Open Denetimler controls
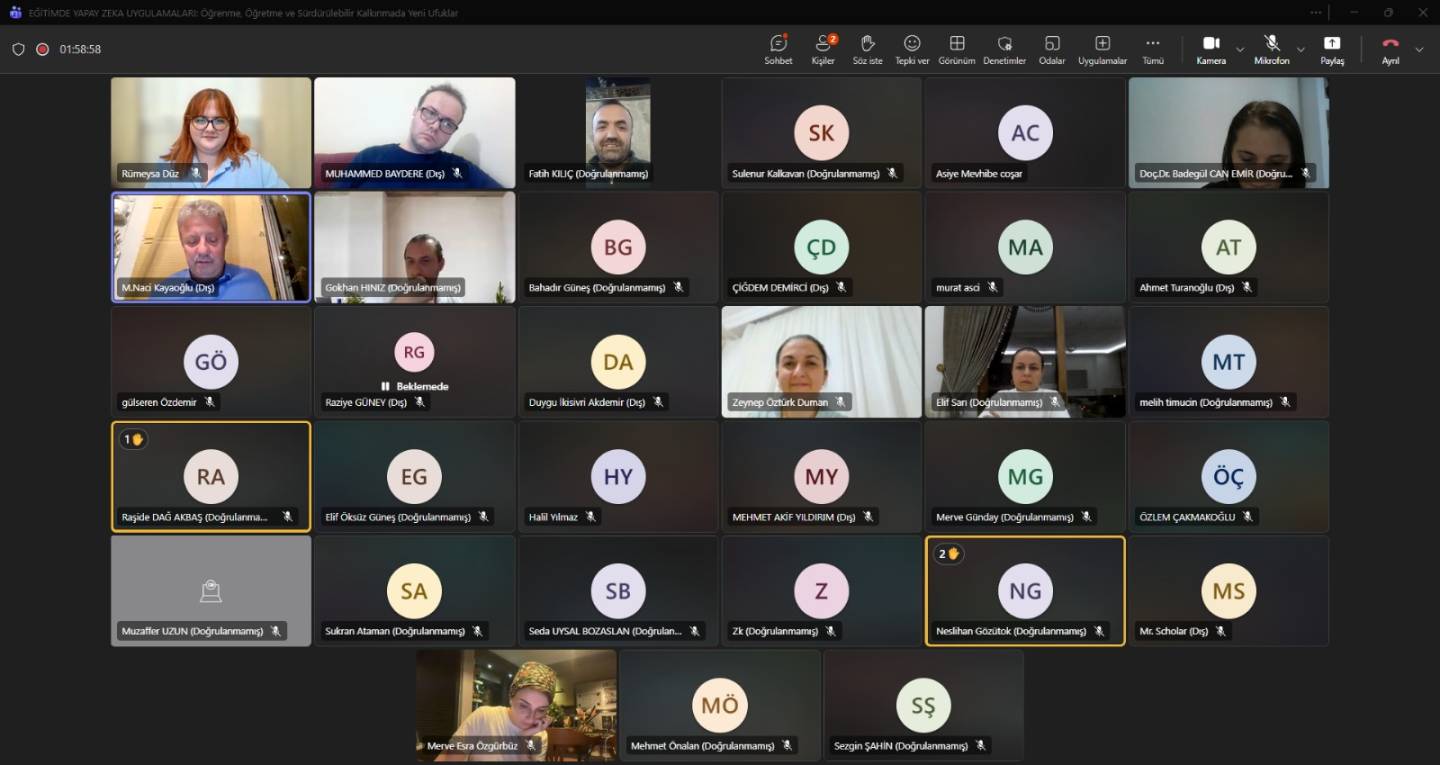The width and height of the screenshot is (1440, 765). tap(1004, 49)
